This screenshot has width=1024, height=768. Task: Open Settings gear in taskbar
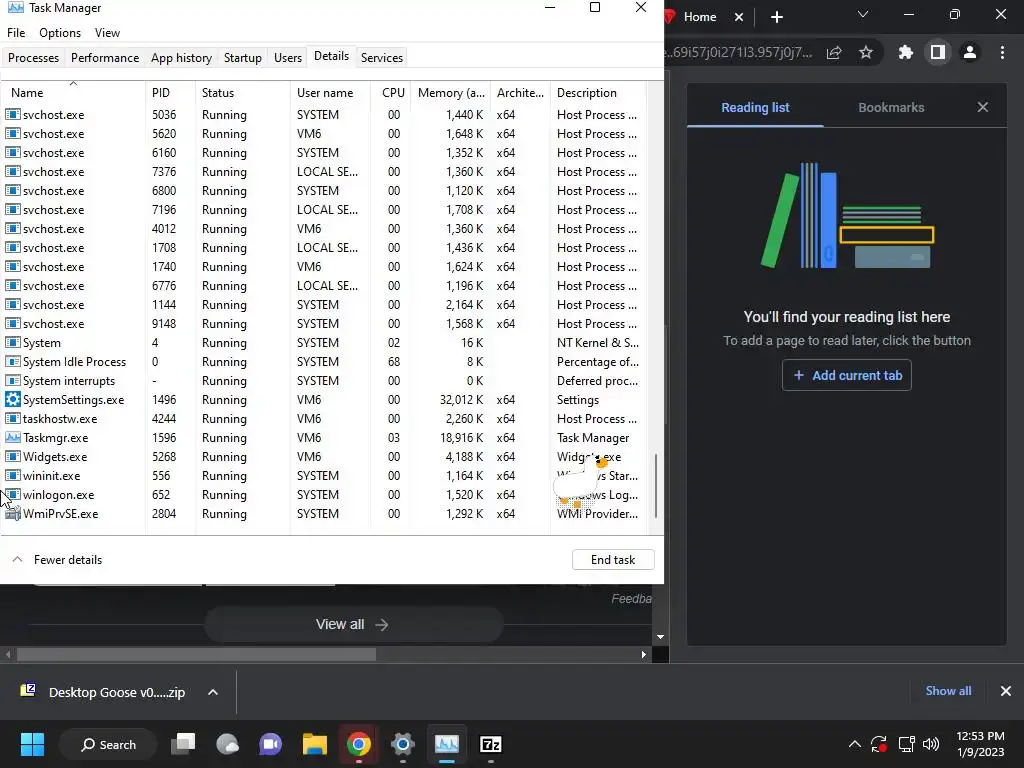pos(402,744)
